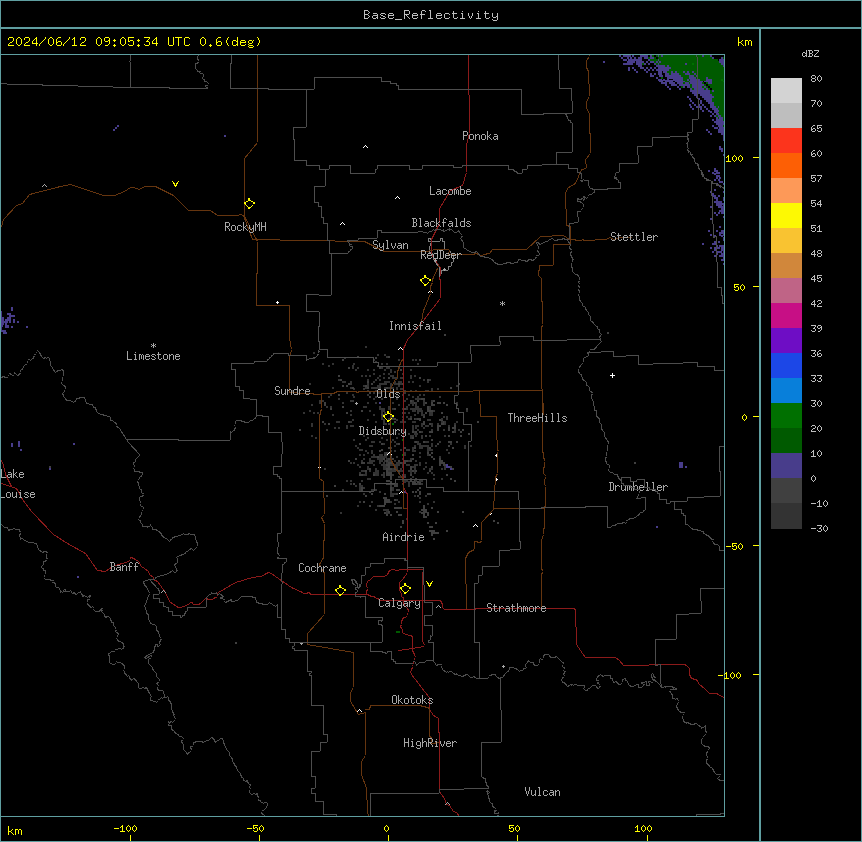Click the Limestone label
Viewport: 862px width, 842px height.
[153, 356]
